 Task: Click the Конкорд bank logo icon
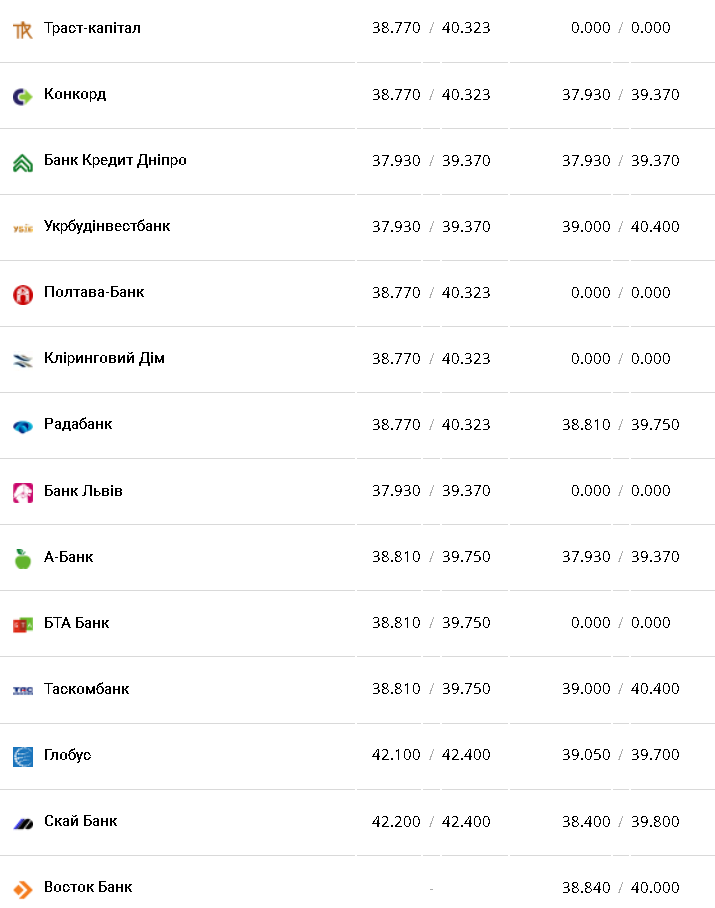pyautogui.click(x=22, y=96)
